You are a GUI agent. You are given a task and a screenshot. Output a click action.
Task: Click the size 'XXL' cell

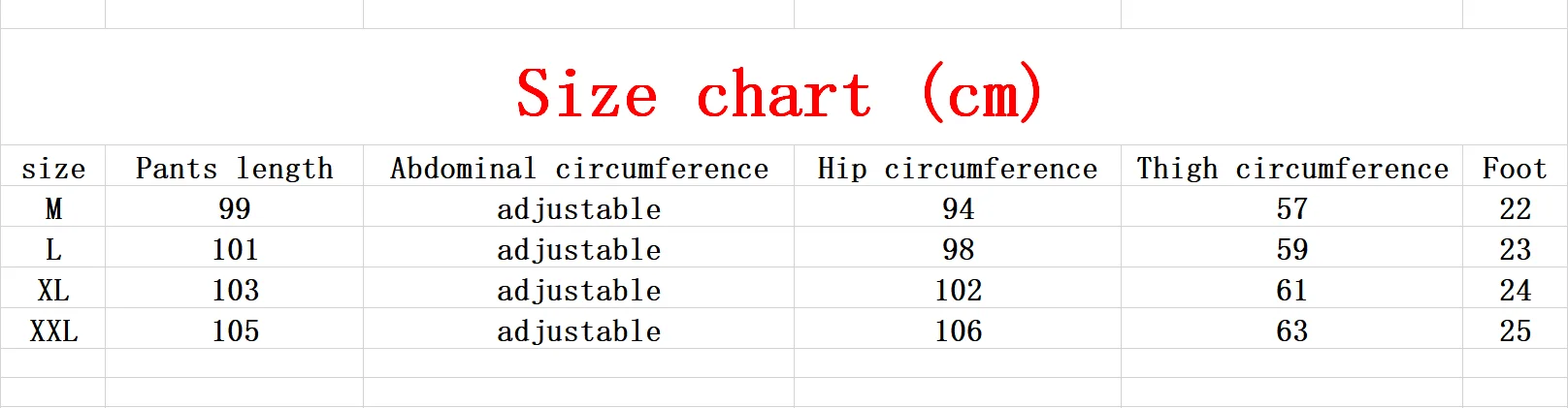click(x=53, y=329)
